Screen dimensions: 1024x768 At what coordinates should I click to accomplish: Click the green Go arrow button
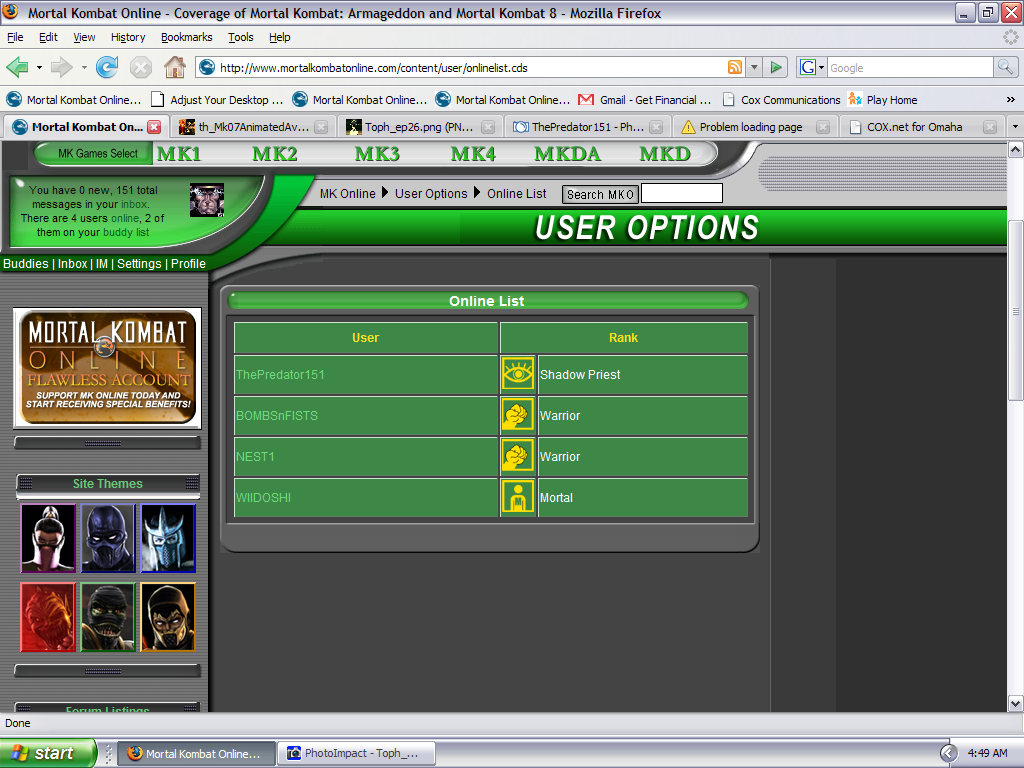[x=776, y=67]
